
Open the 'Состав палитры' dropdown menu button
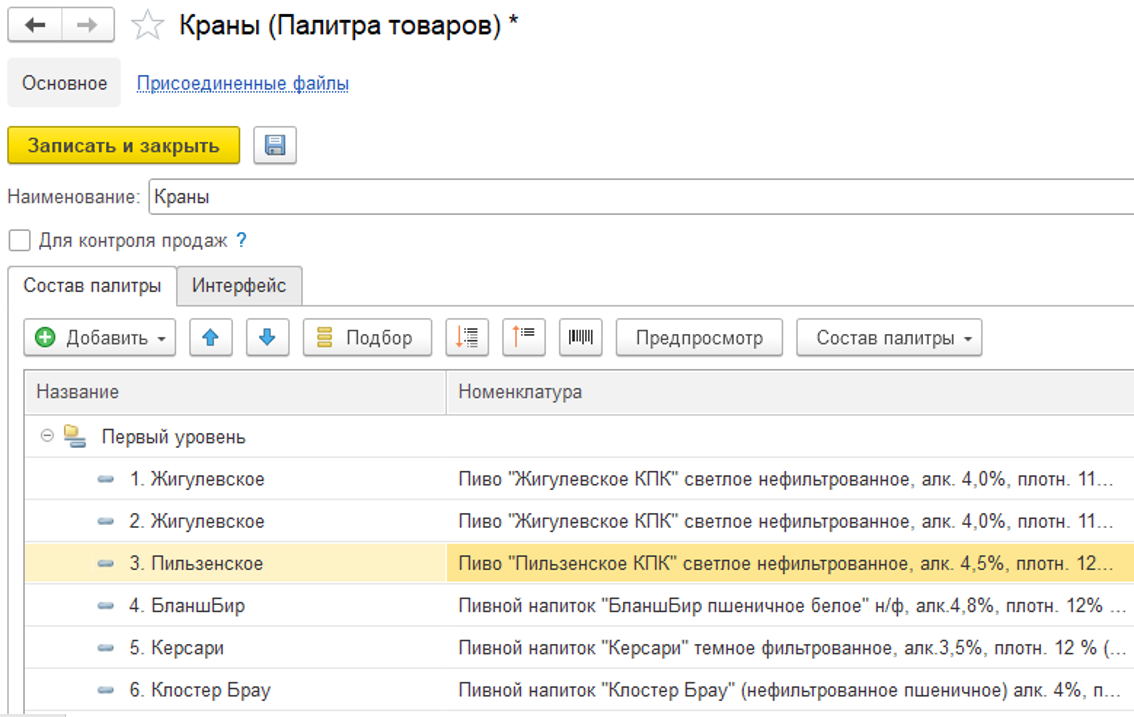(x=889, y=338)
